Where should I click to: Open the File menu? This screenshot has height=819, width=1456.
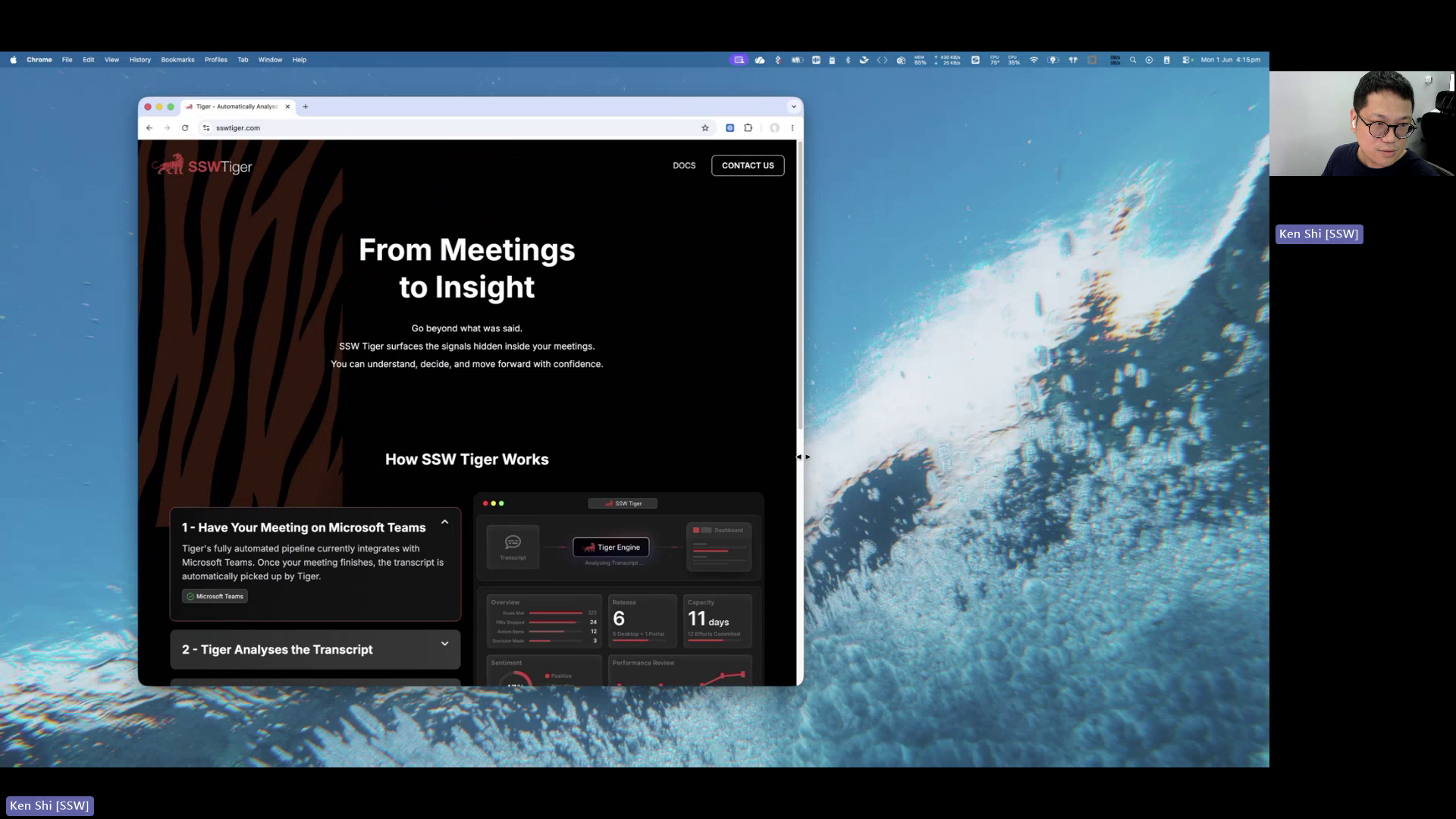pos(67,60)
